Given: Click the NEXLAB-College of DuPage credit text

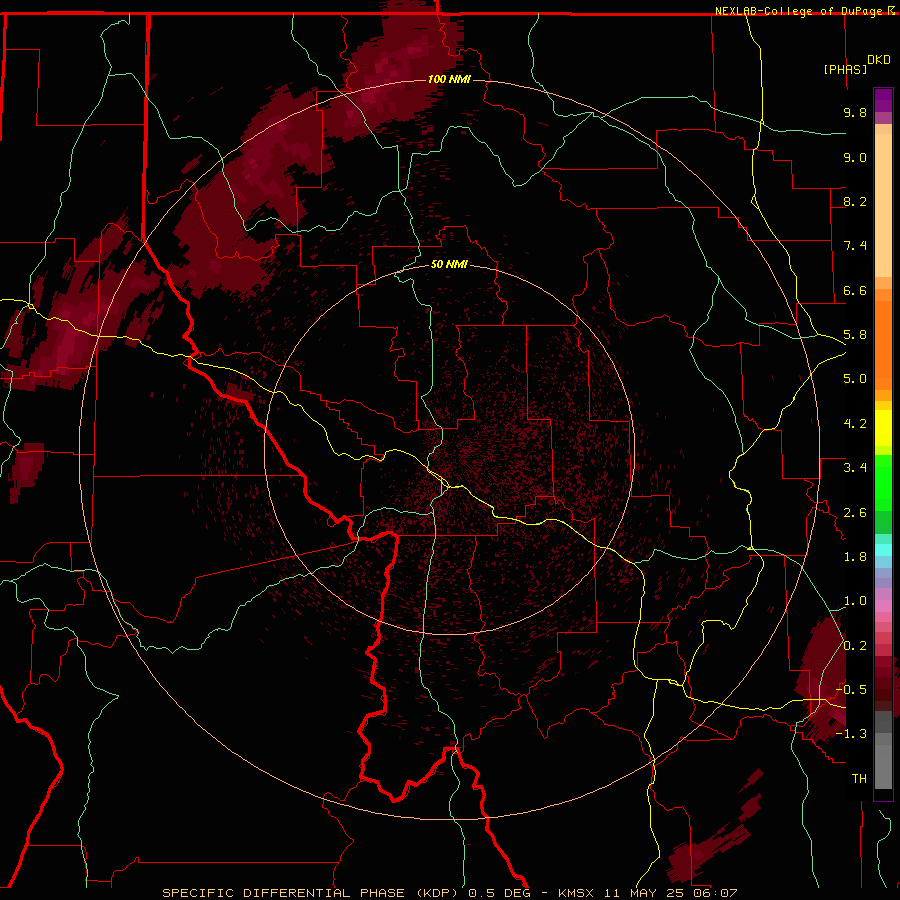Looking at the screenshot, I should 800,11.
